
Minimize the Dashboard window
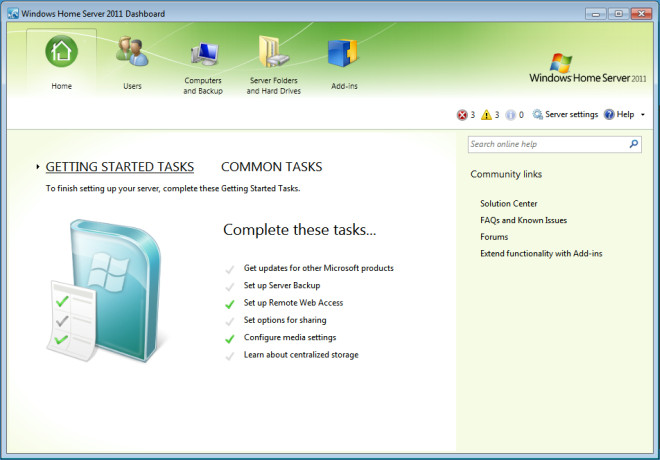pos(596,14)
